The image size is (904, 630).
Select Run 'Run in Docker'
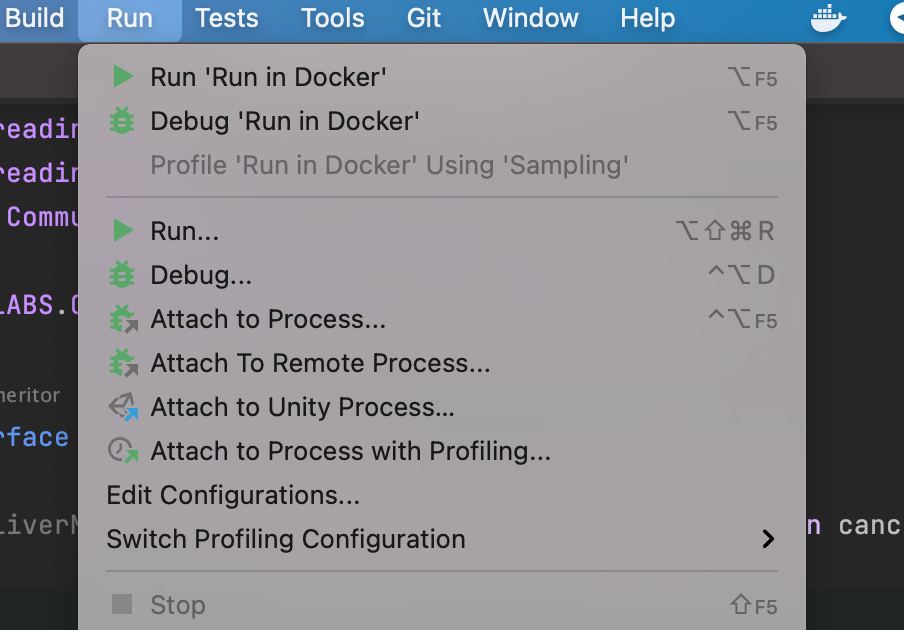[442, 77]
